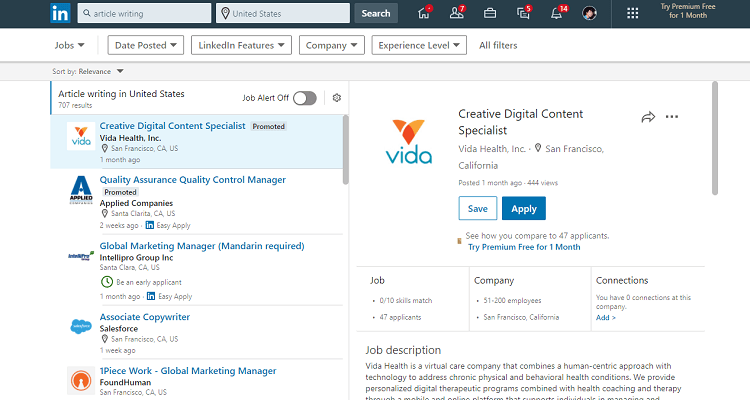Expand the Jobs dropdown

click(69, 45)
